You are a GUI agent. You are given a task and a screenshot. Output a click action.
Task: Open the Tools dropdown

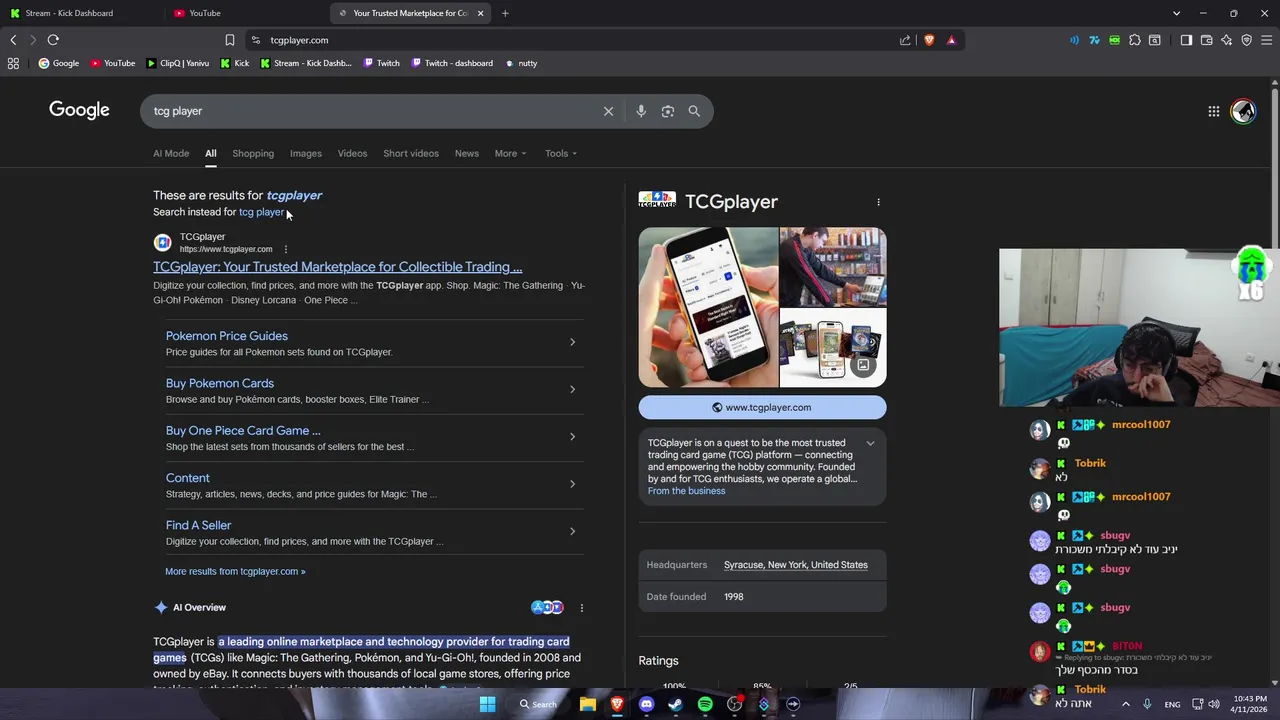[x=561, y=153]
